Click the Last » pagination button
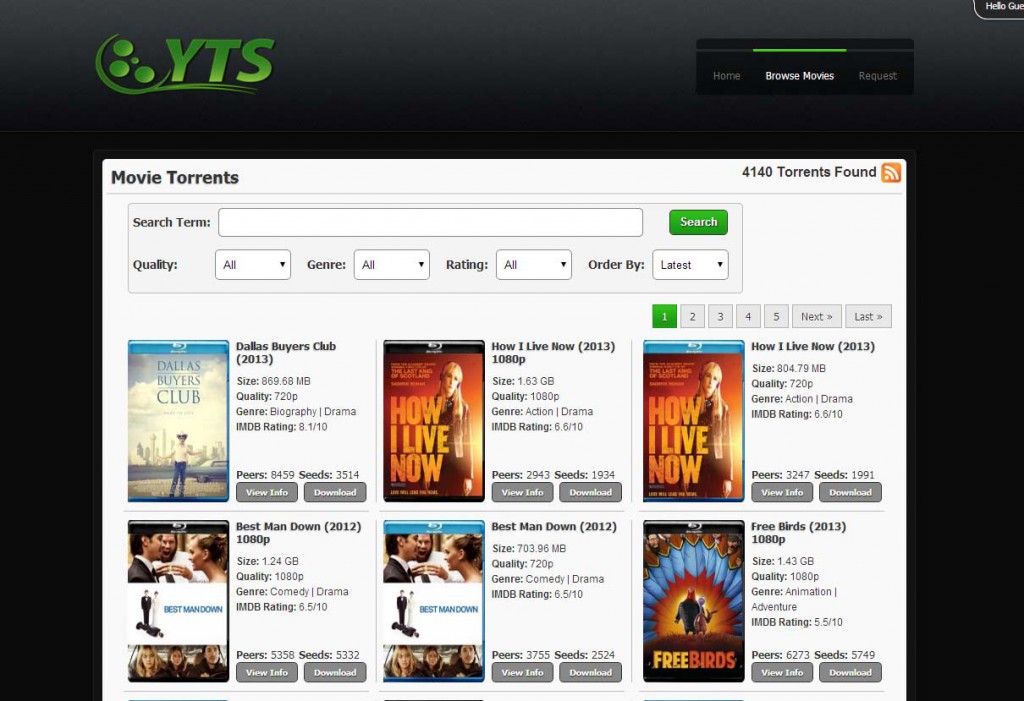Viewport: 1024px width, 701px height. tap(868, 316)
